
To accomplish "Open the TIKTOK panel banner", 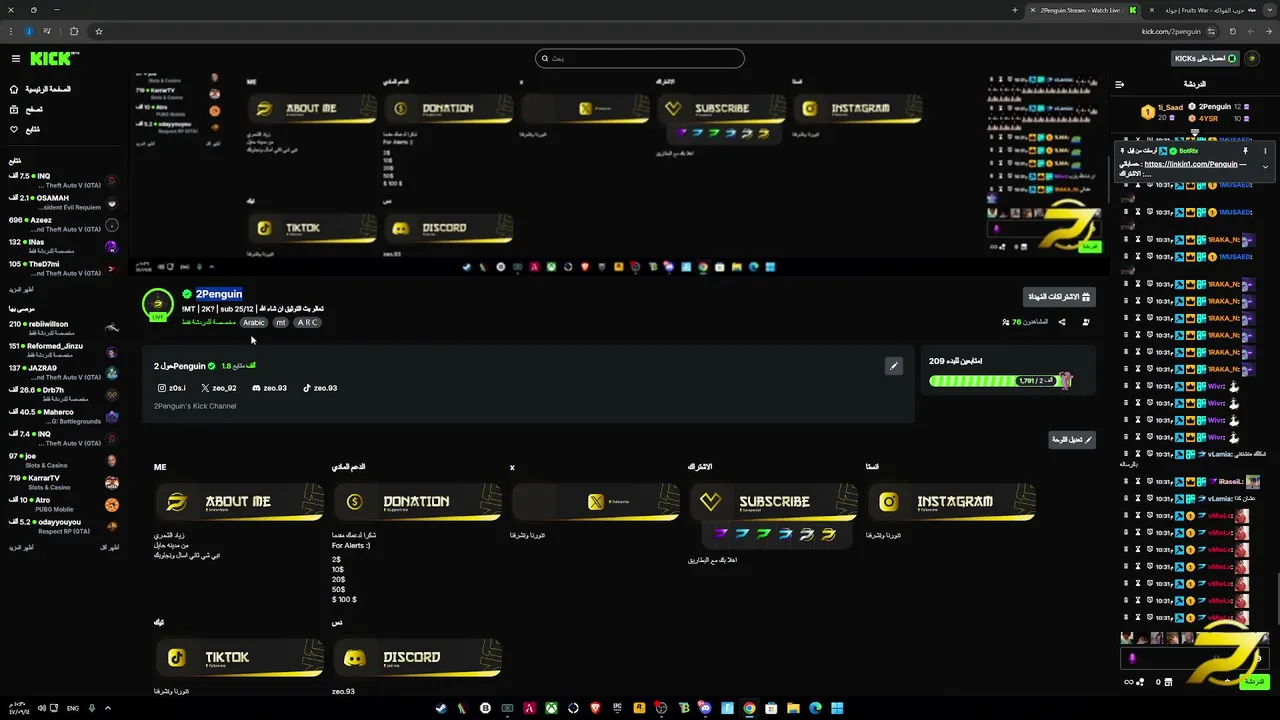I will (239, 657).
